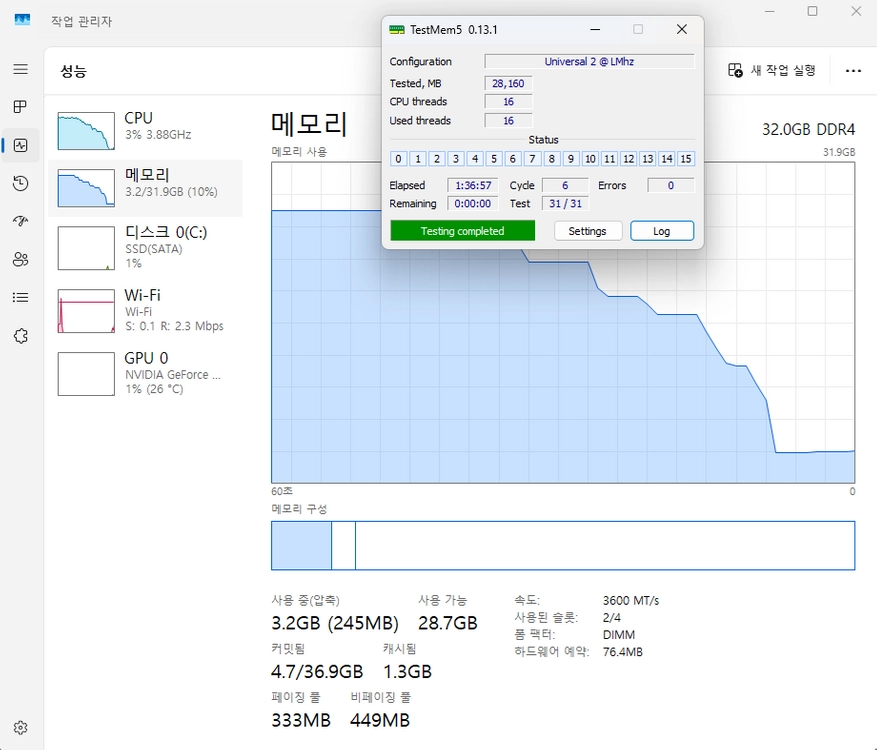877x750 pixels.
Task: Click thread status box 14 in TestMem5
Action: (667, 159)
